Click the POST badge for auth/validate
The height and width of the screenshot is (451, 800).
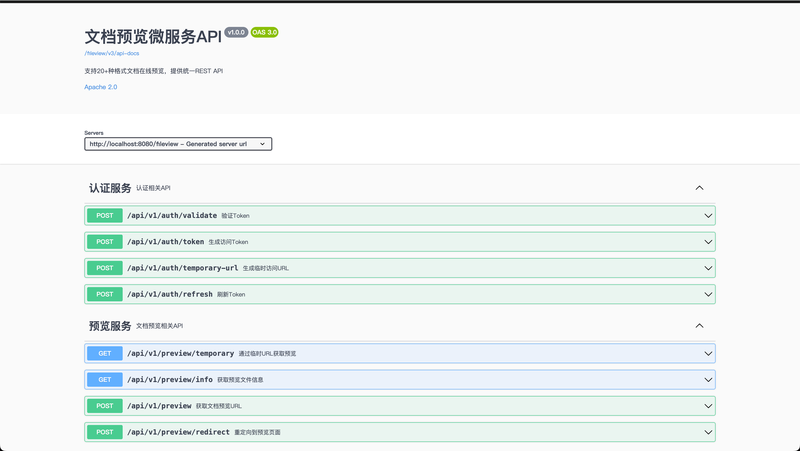[x=105, y=215]
